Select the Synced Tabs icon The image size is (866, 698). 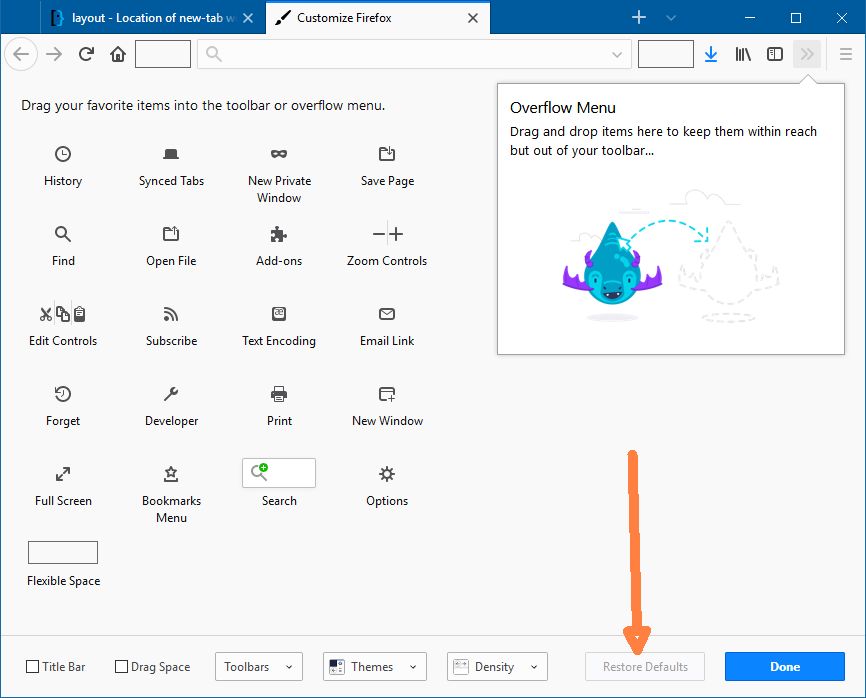click(x=171, y=154)
